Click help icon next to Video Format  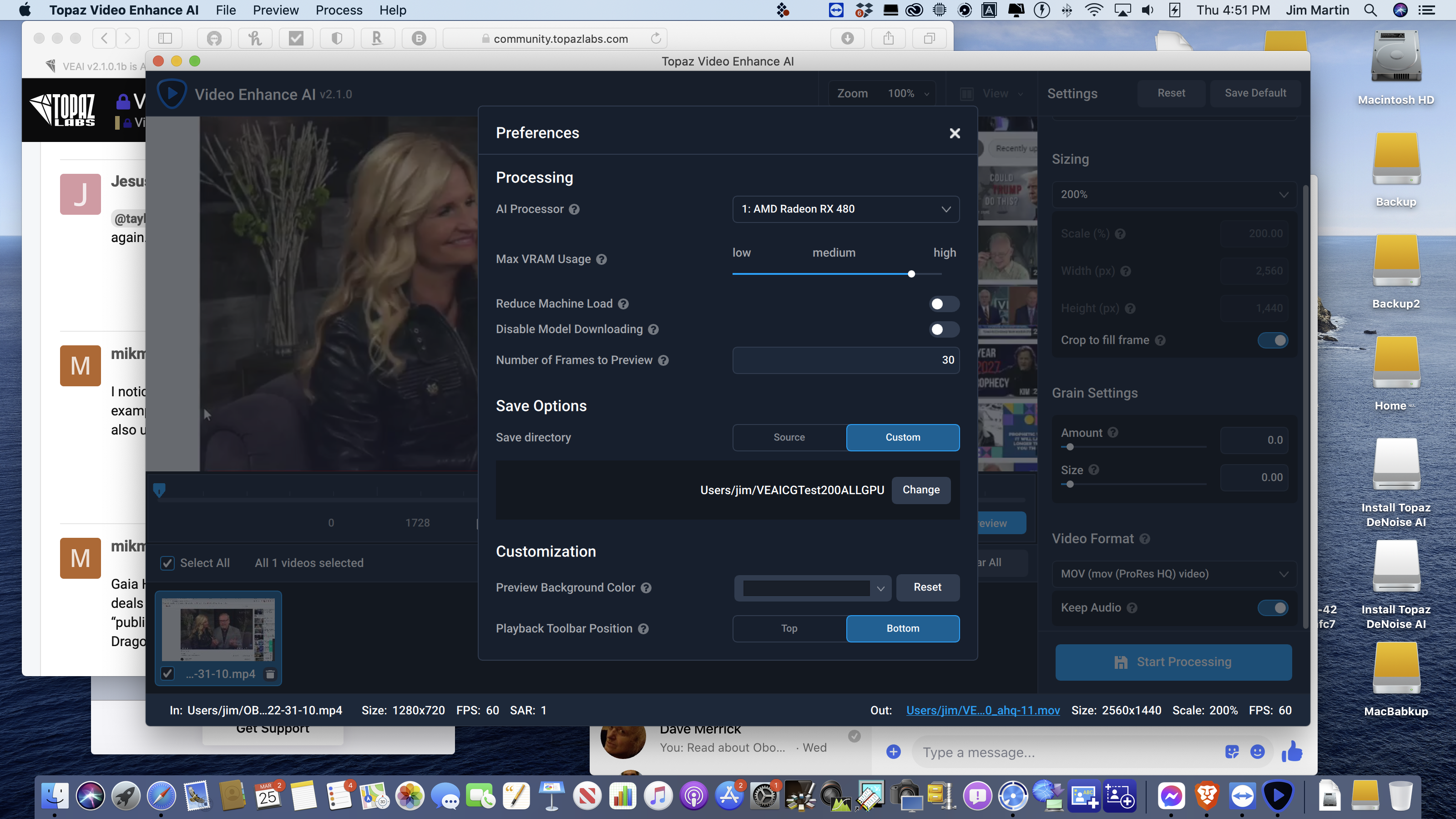tap(1145, 539)
